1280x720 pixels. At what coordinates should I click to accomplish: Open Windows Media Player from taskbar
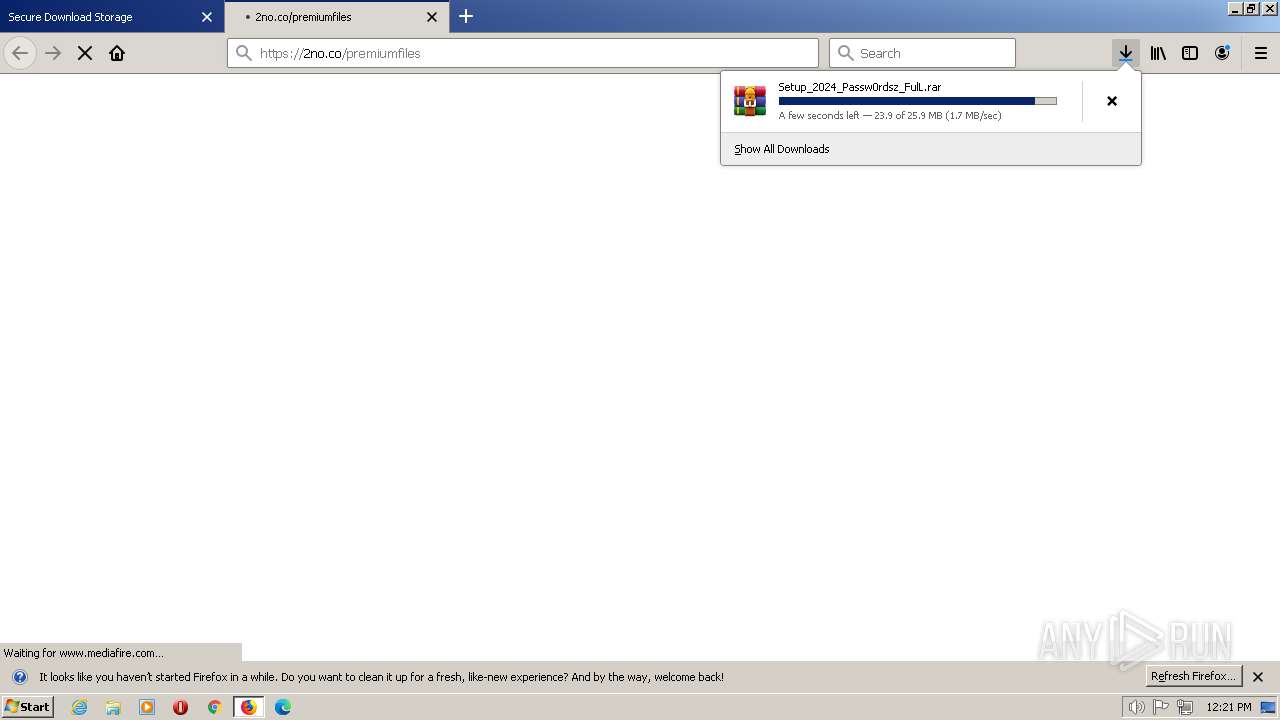point(147,707)
